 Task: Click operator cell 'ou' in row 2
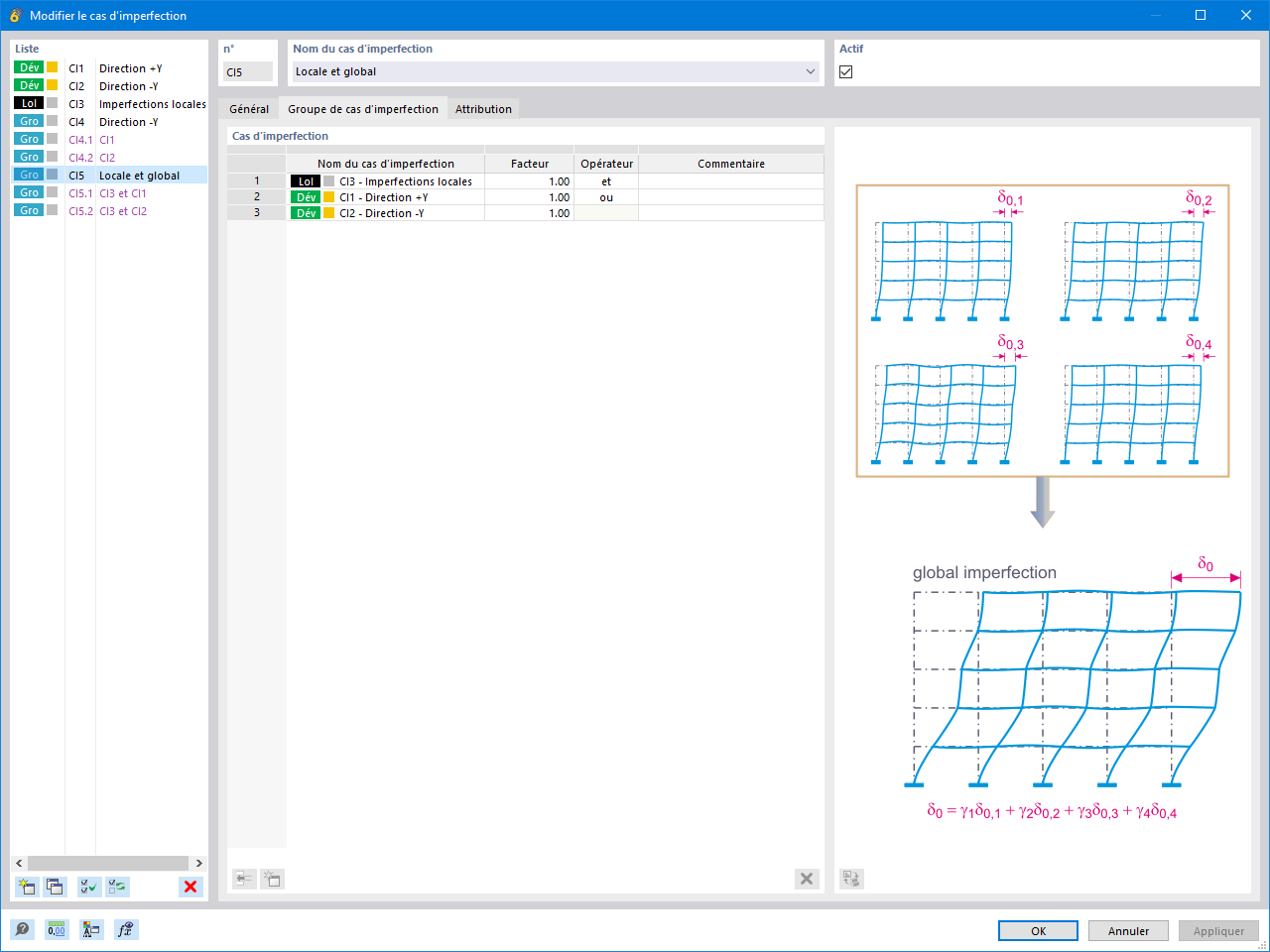(x=606, y=197)
